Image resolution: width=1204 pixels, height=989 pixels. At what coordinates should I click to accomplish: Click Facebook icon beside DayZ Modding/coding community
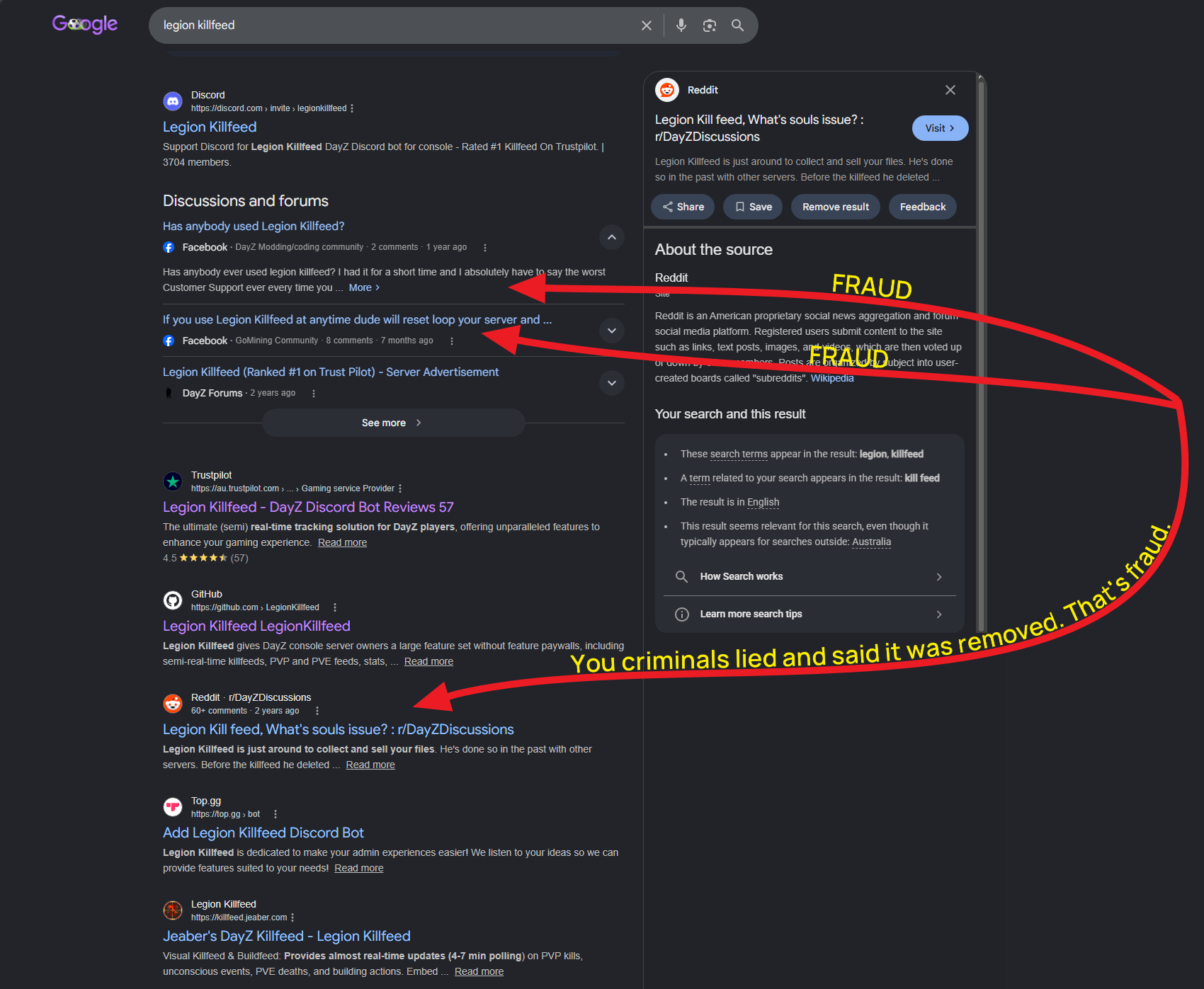[169, 247]
